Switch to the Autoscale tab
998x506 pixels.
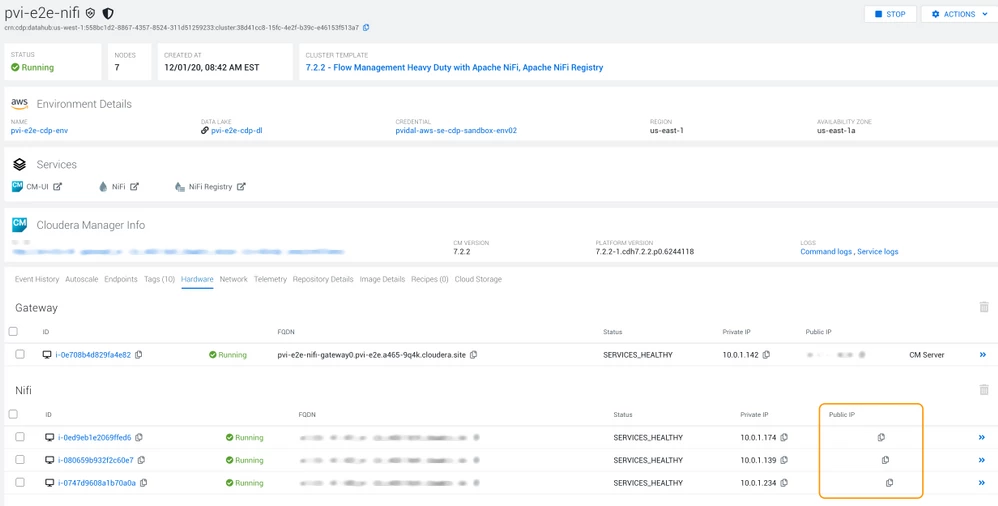(x=81, y=279)
